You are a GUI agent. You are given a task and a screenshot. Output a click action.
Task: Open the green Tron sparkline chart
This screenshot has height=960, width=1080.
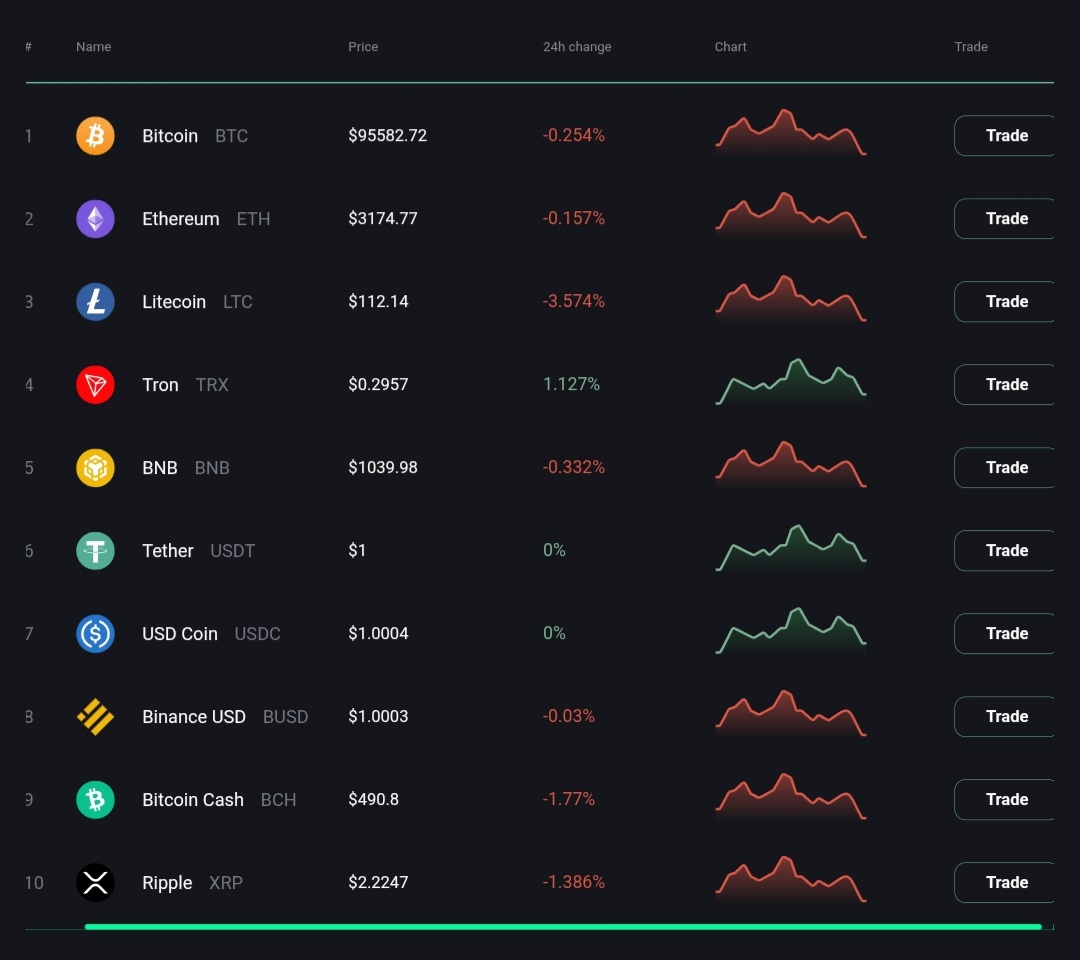pos(791,382)
